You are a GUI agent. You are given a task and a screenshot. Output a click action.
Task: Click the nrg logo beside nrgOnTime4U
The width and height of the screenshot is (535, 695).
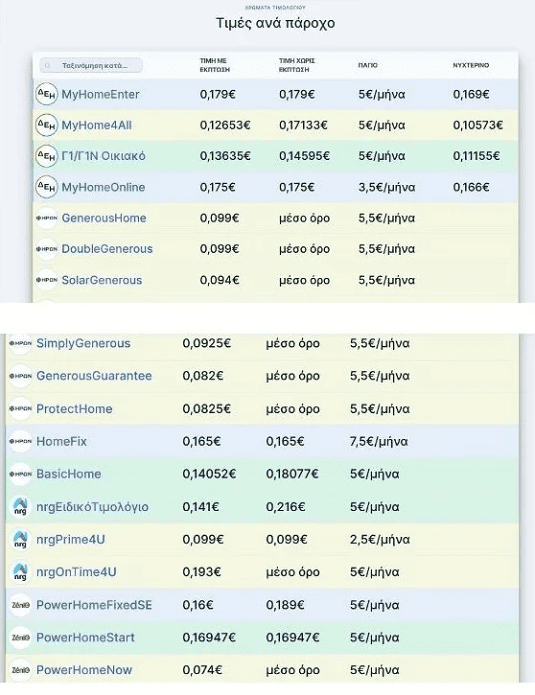tap(20, 572)
